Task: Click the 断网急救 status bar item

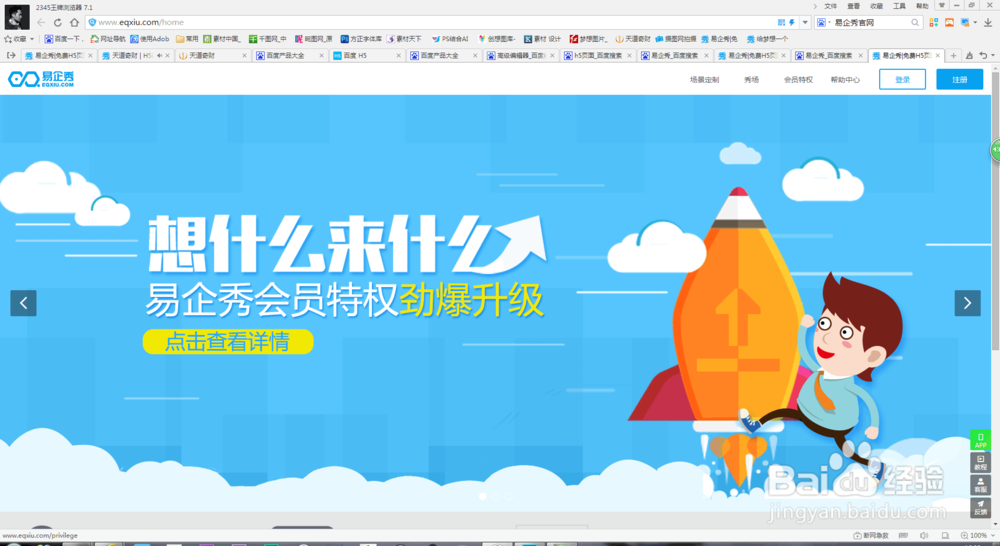Action: (871, 536)
